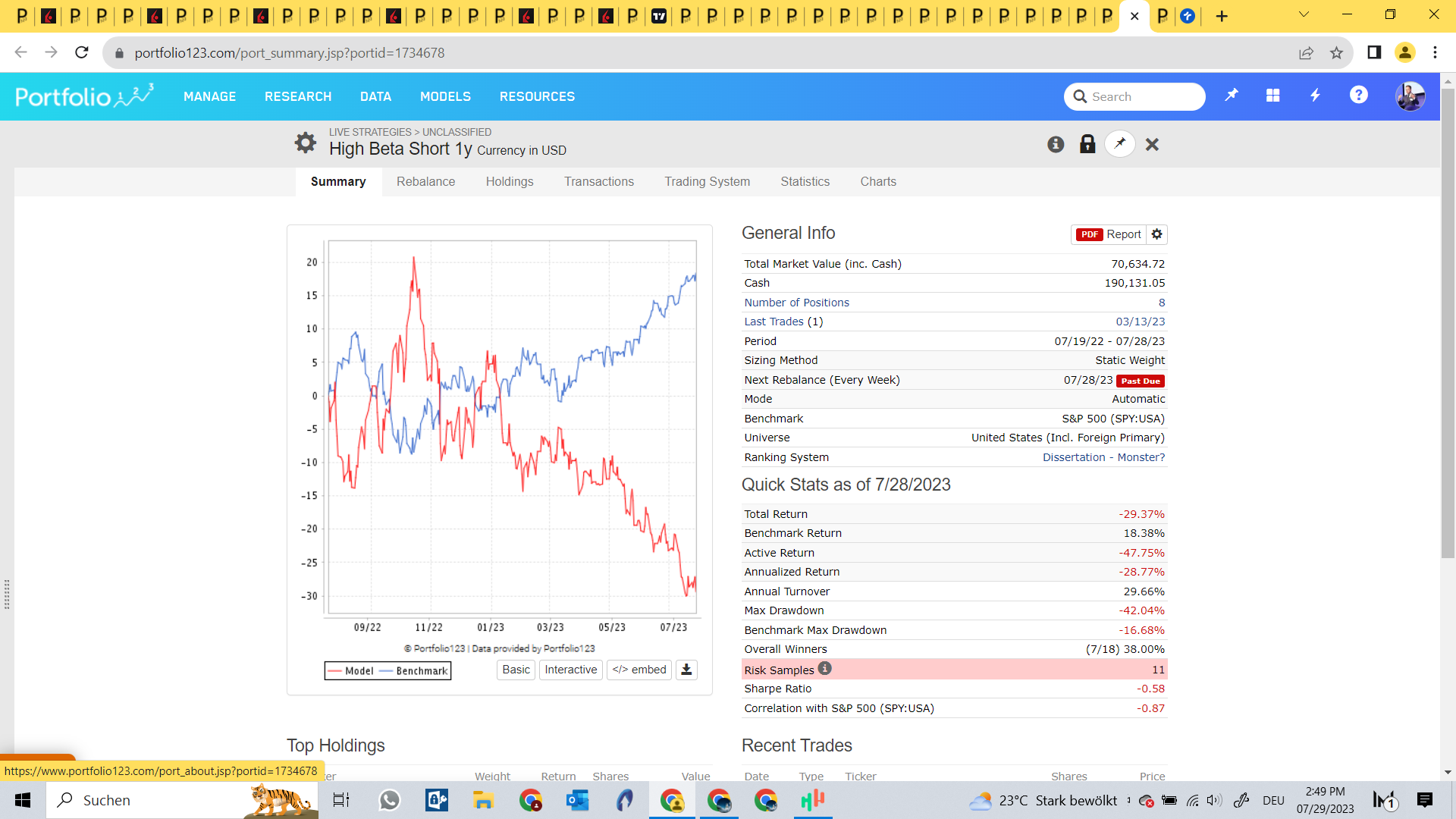The image size is (1456, 819).
Task: Click Risk Samples info icon
Action: [x=825, y=668]
